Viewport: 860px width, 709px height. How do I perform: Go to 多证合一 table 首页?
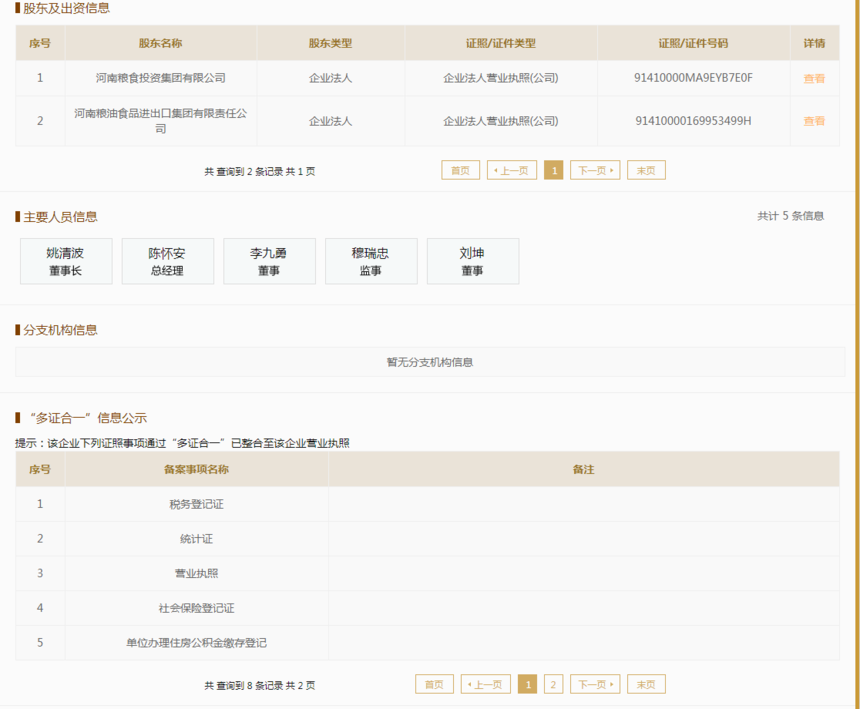pos(434,684)
